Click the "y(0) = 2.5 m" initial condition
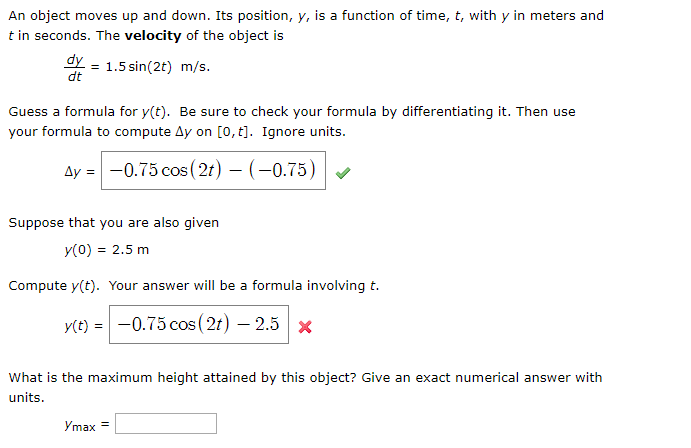This screenshot has height=448, width=691. pyautogui.click(x=102, y=249)
